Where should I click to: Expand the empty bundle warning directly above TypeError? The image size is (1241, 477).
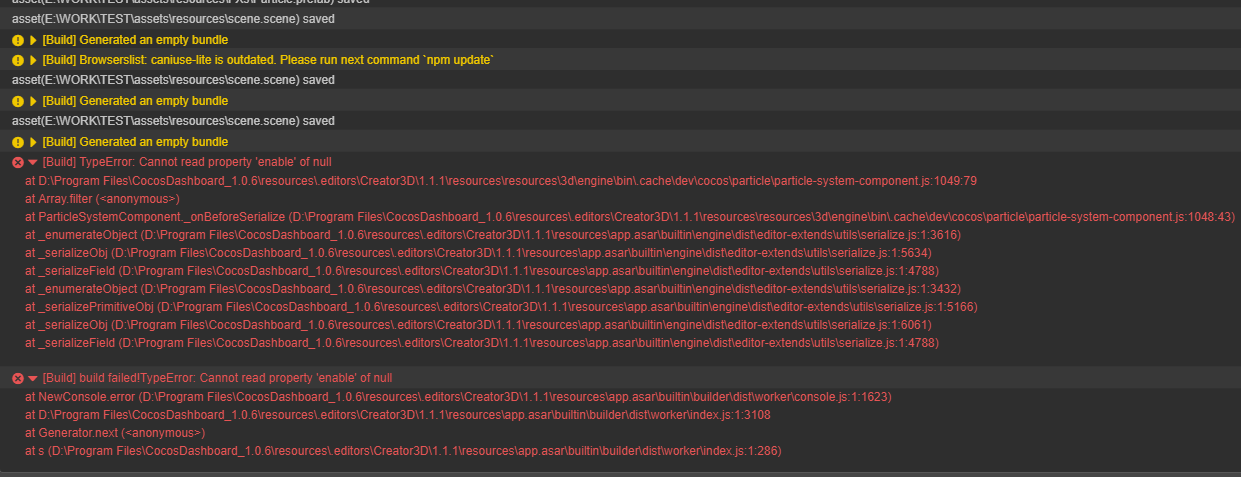click(x=33, y=142)
